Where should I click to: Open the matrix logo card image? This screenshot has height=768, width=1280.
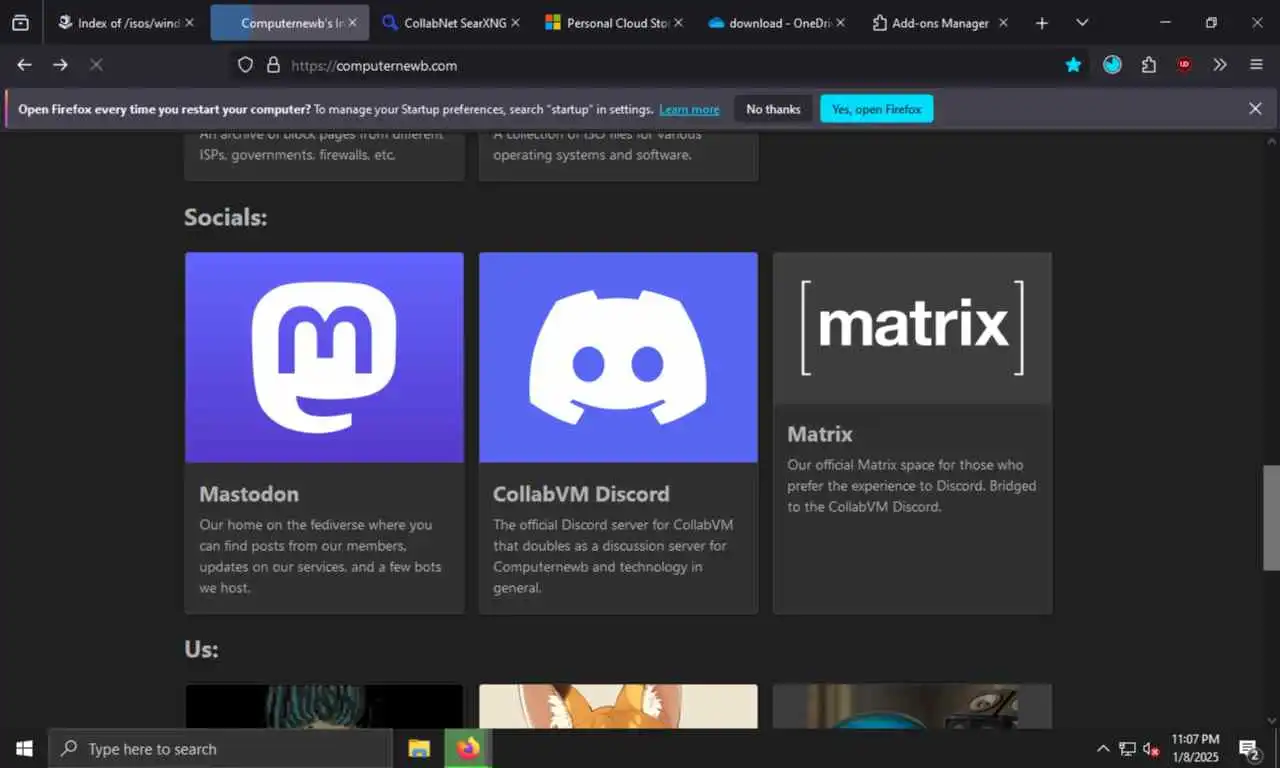tap(912, 327)
